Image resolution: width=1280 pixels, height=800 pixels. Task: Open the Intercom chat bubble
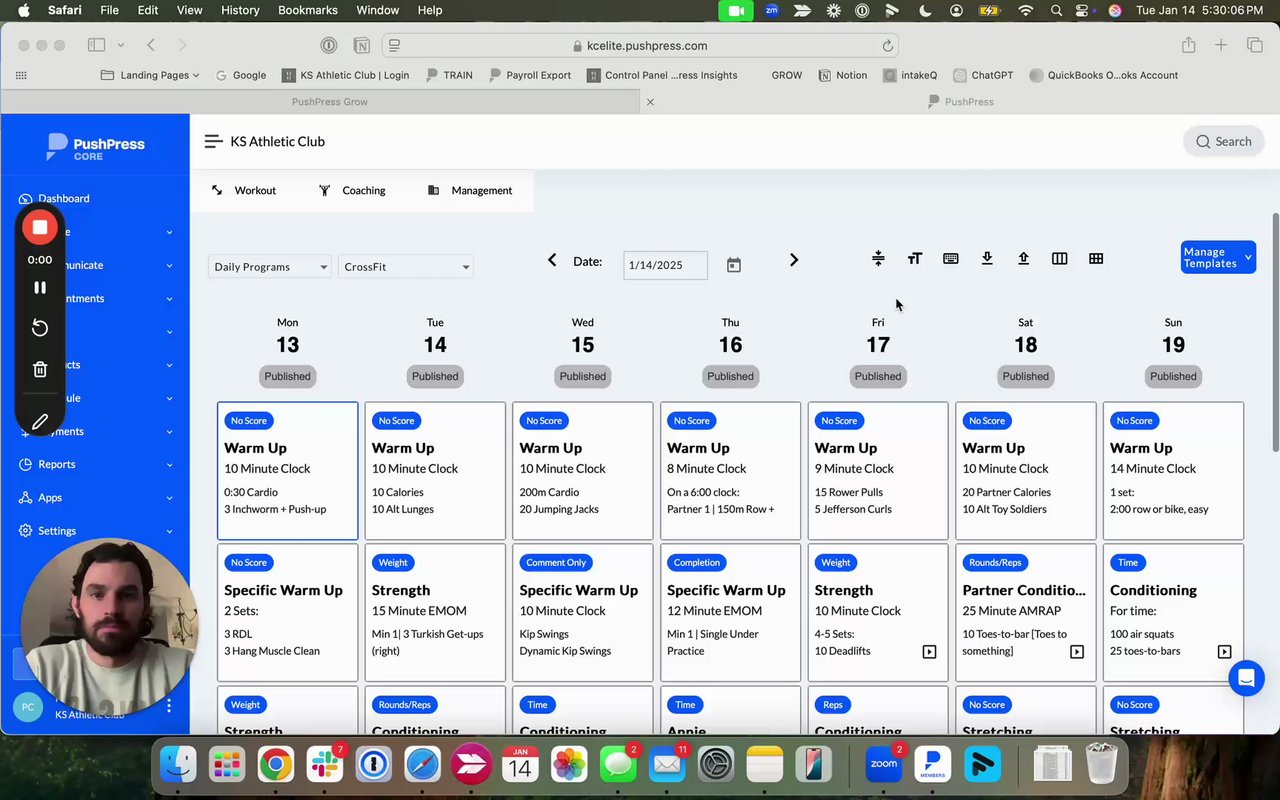click(x=1246, y=678)
